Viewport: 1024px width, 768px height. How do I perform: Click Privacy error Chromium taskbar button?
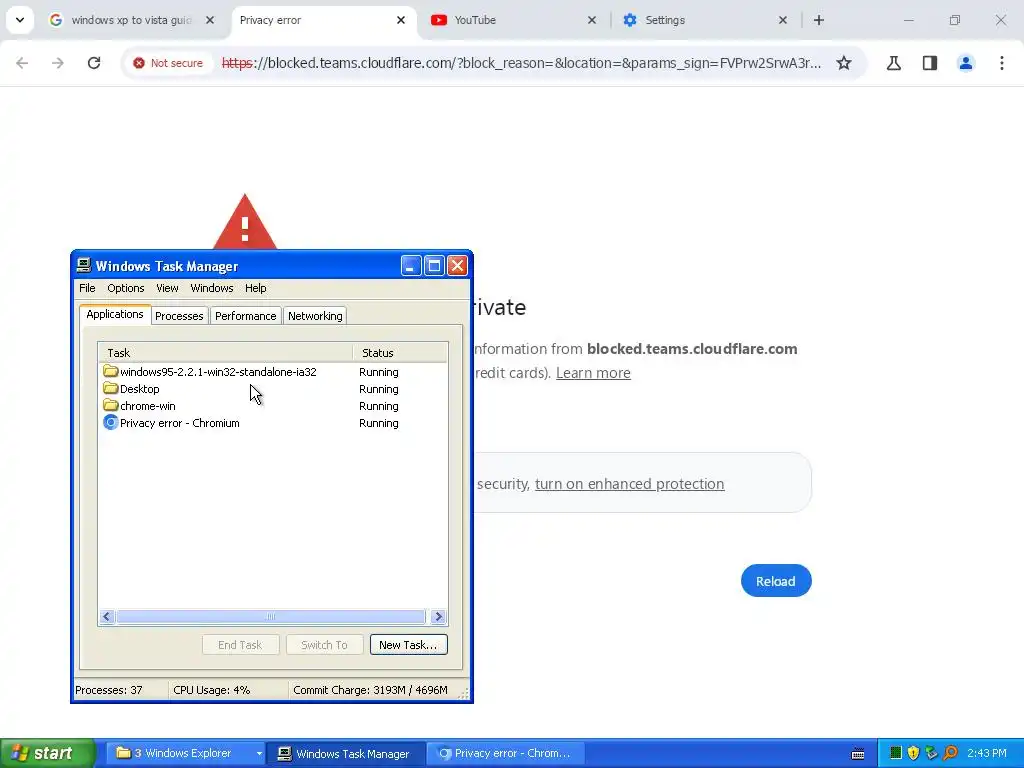pos(505,753)
